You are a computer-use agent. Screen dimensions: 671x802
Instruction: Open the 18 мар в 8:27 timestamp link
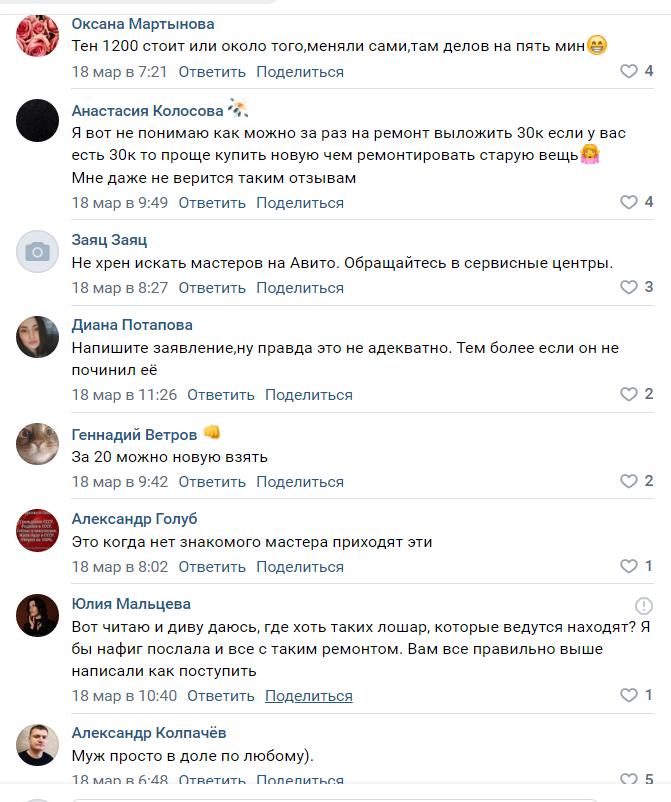[x=120, y=288]
